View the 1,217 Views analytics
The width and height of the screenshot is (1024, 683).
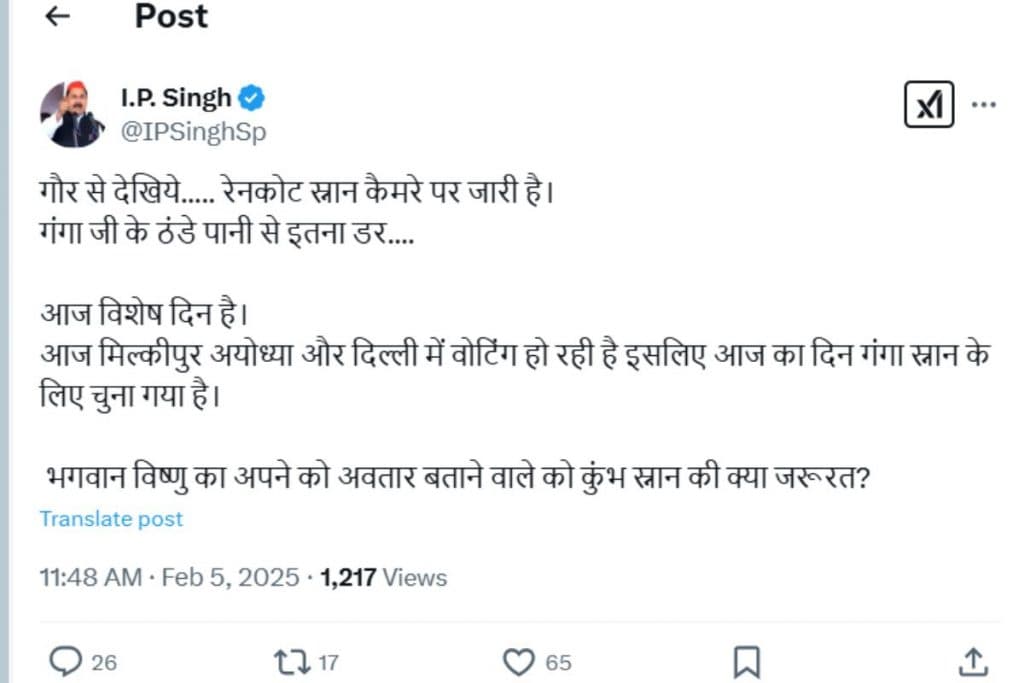(x=383, y=577)
